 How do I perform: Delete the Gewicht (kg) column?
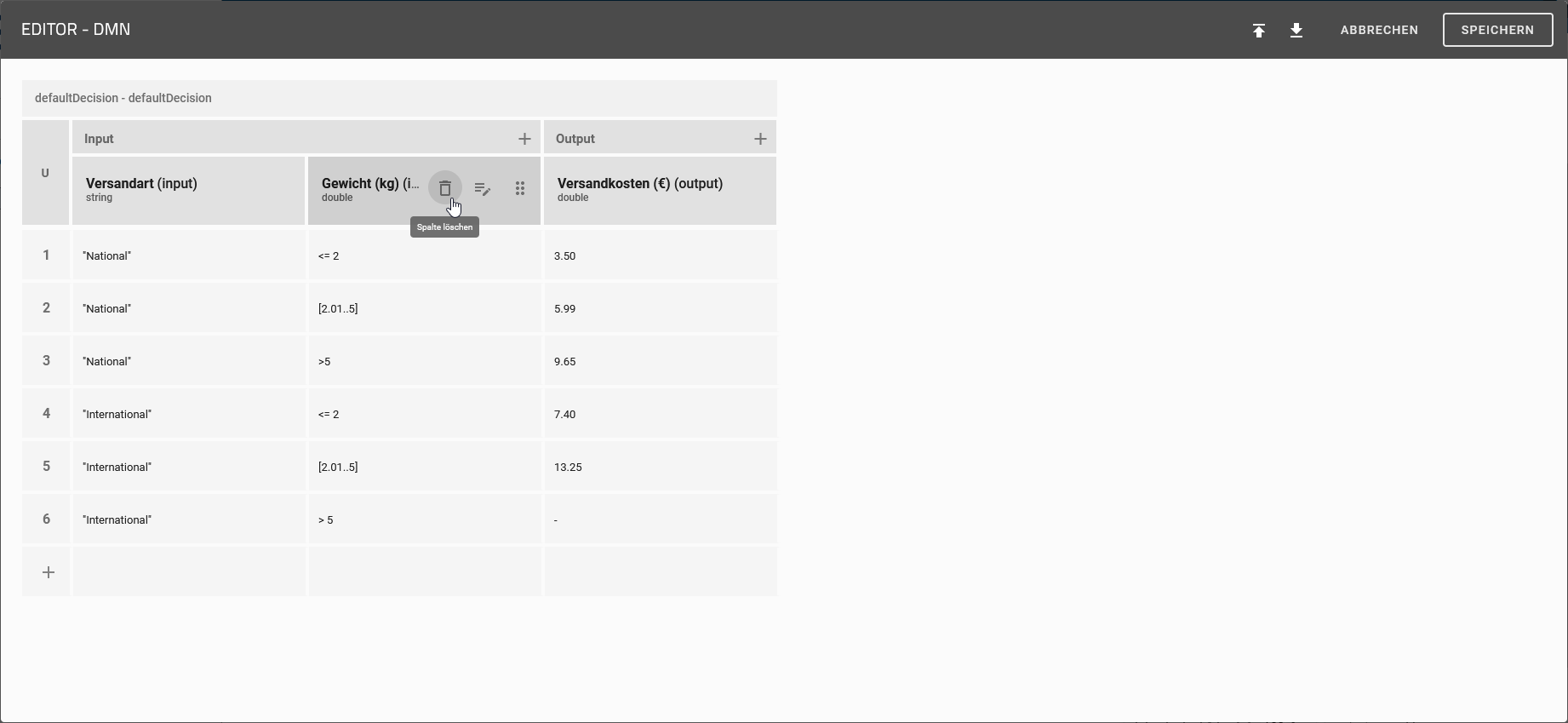pyautogui.click(x=444, y=188)
